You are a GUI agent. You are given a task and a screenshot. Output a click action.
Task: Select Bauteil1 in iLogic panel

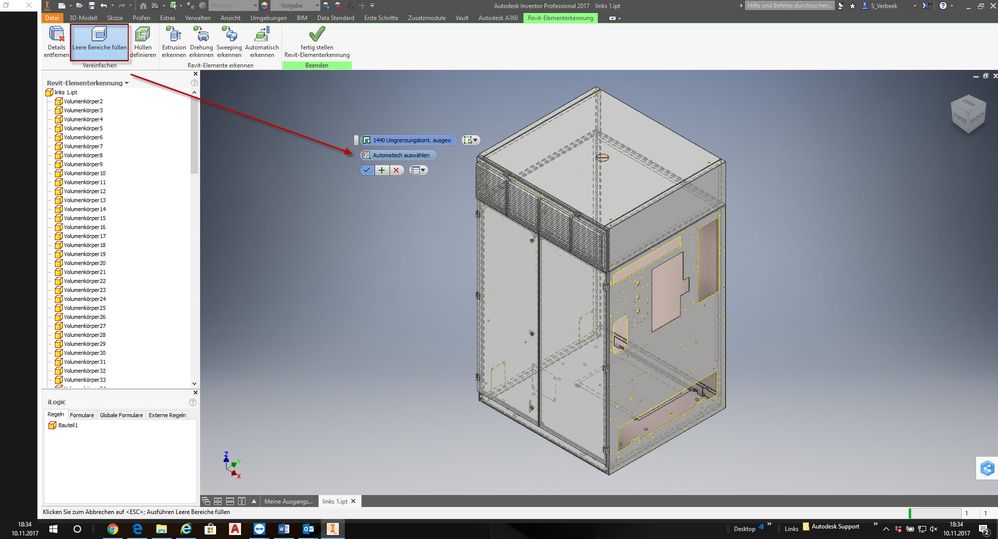point(63,425)
